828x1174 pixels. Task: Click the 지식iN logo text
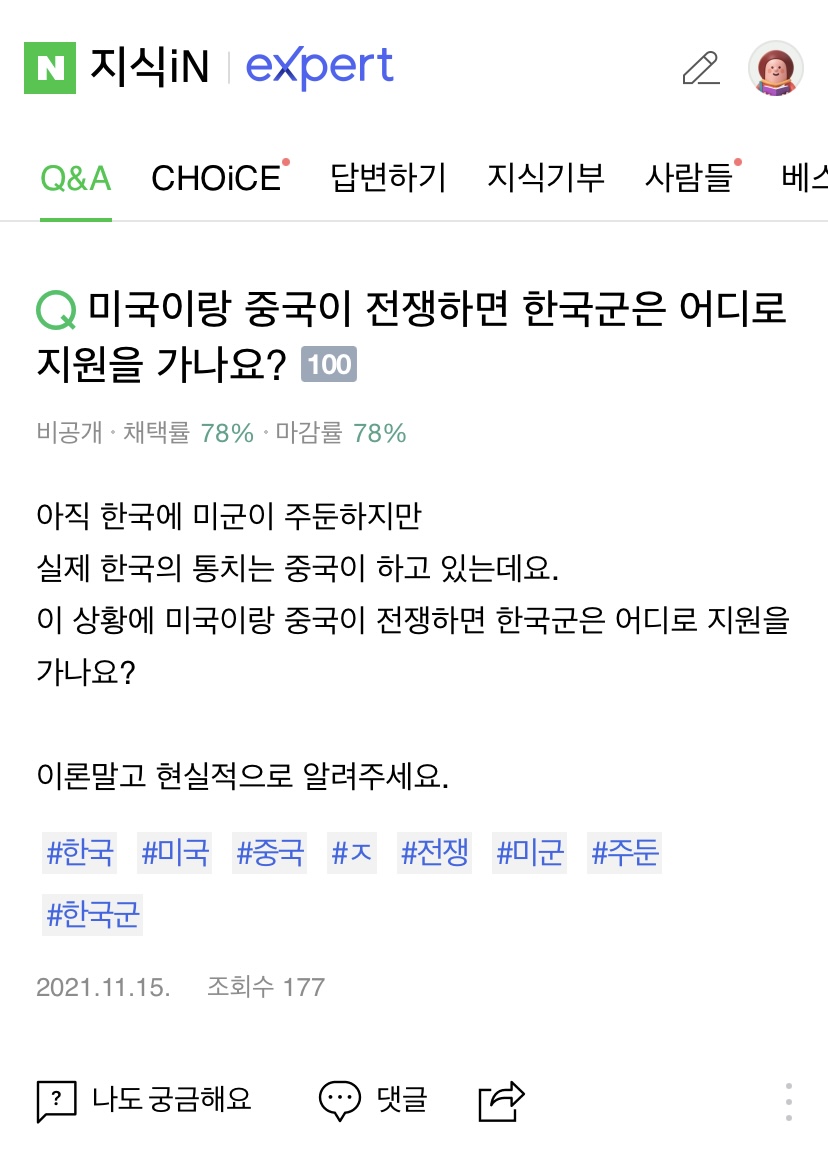coord(150,67)
